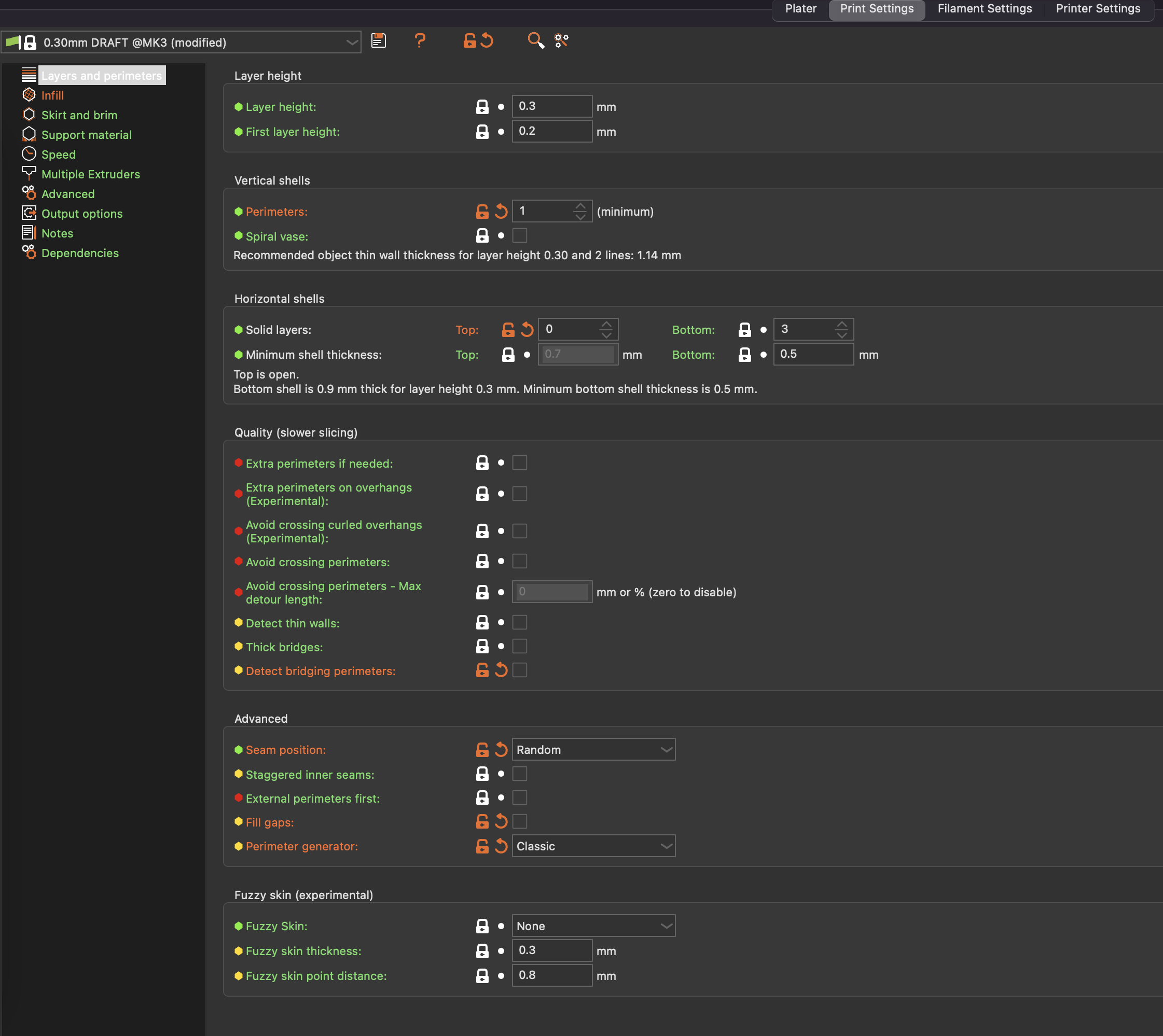Expand the Perimeter generator dropdown
This screenshot has height=1036, width=1163.
click(x=593, y=846)
